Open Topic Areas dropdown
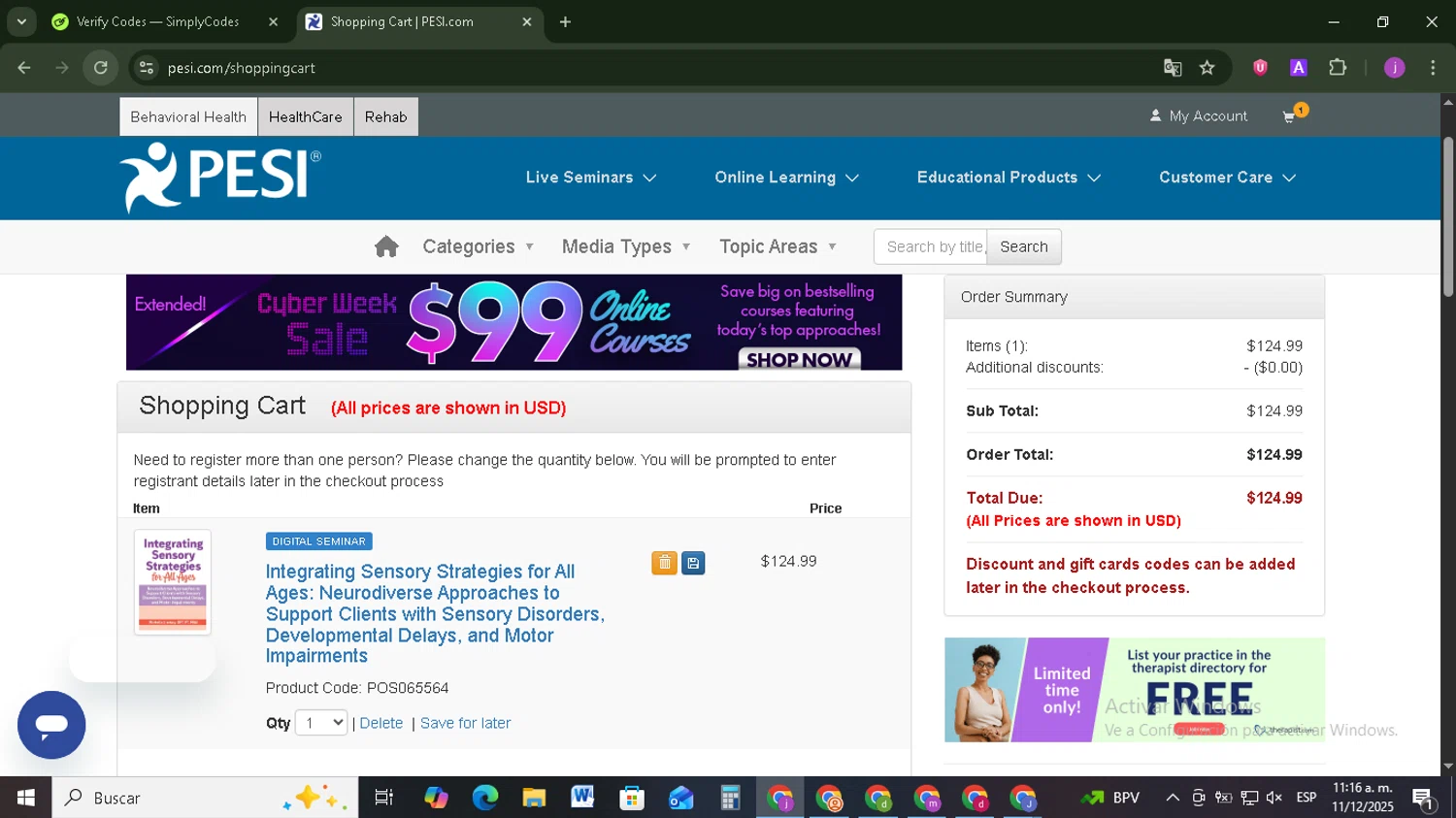Screen dimensions: 1456x818 click(778, 246)
